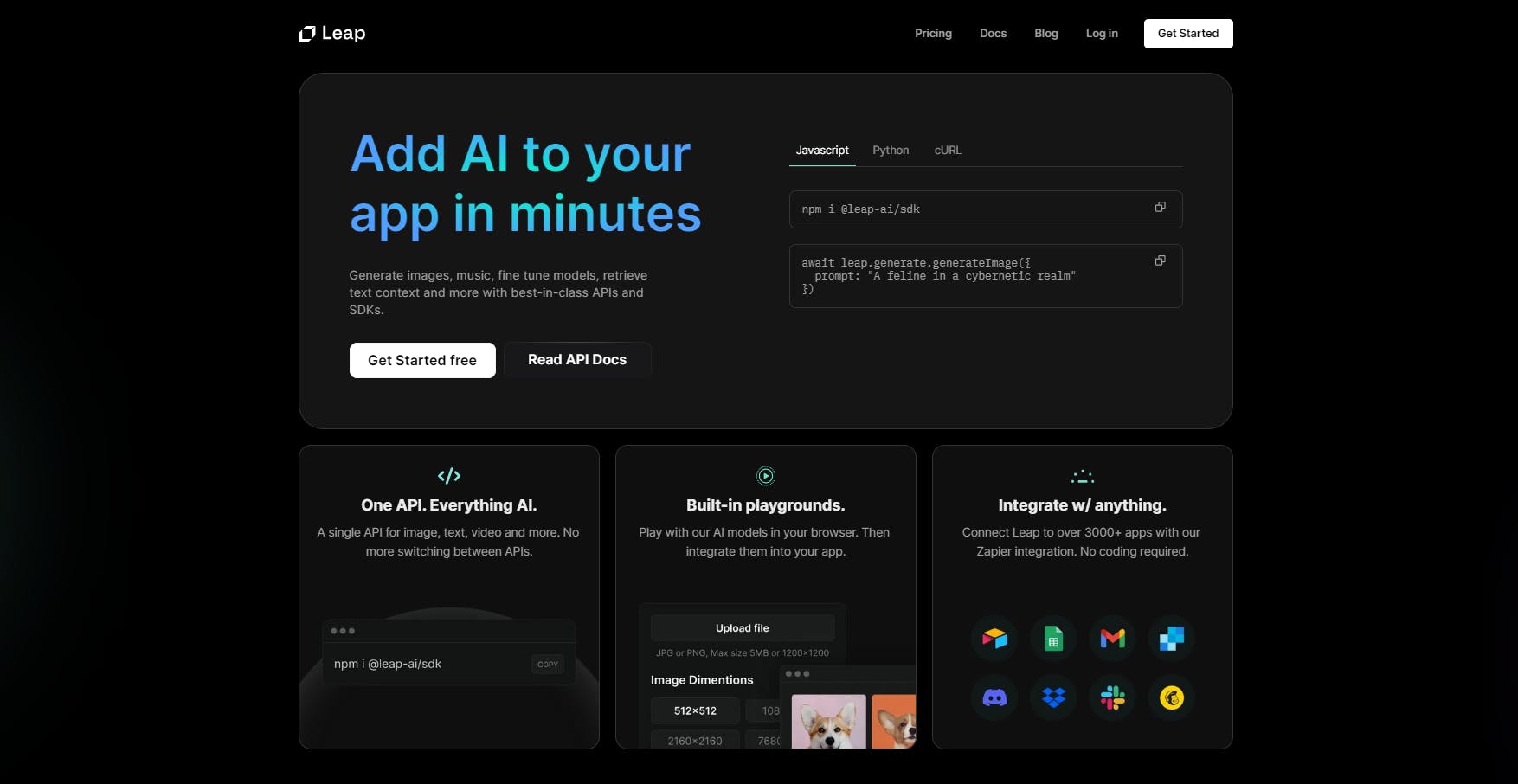Select the Javascript code tab
Viewport: 1518px width, 784px height.
(822, 151)
